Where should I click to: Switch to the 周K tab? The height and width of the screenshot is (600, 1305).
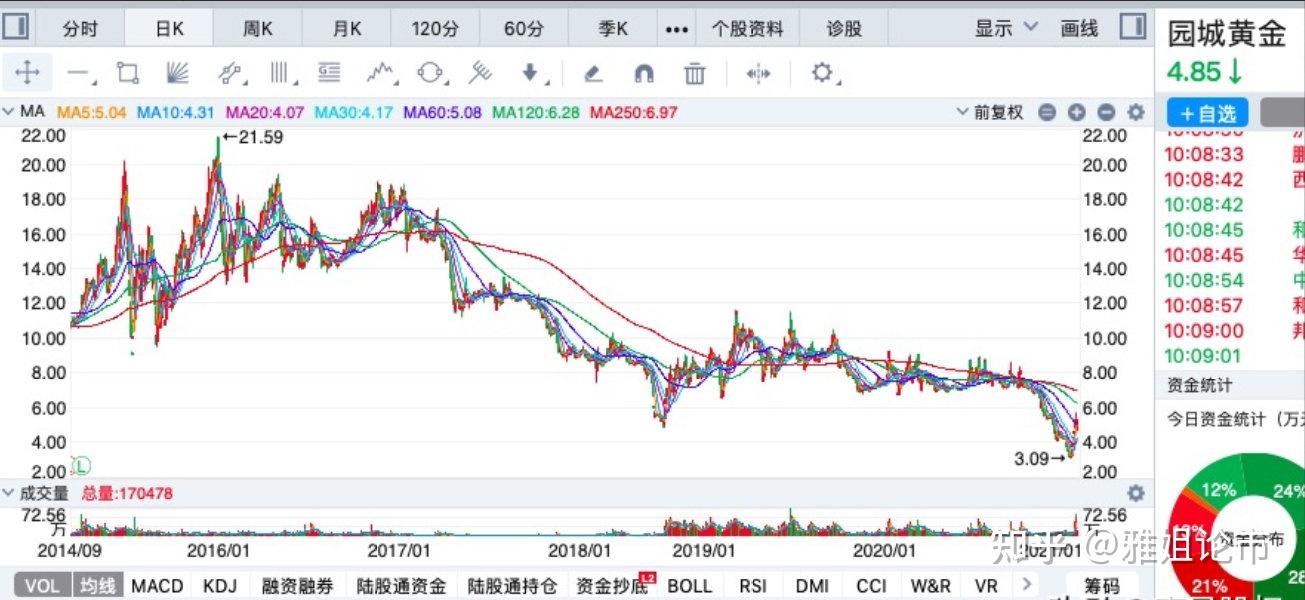click(257, 28)
